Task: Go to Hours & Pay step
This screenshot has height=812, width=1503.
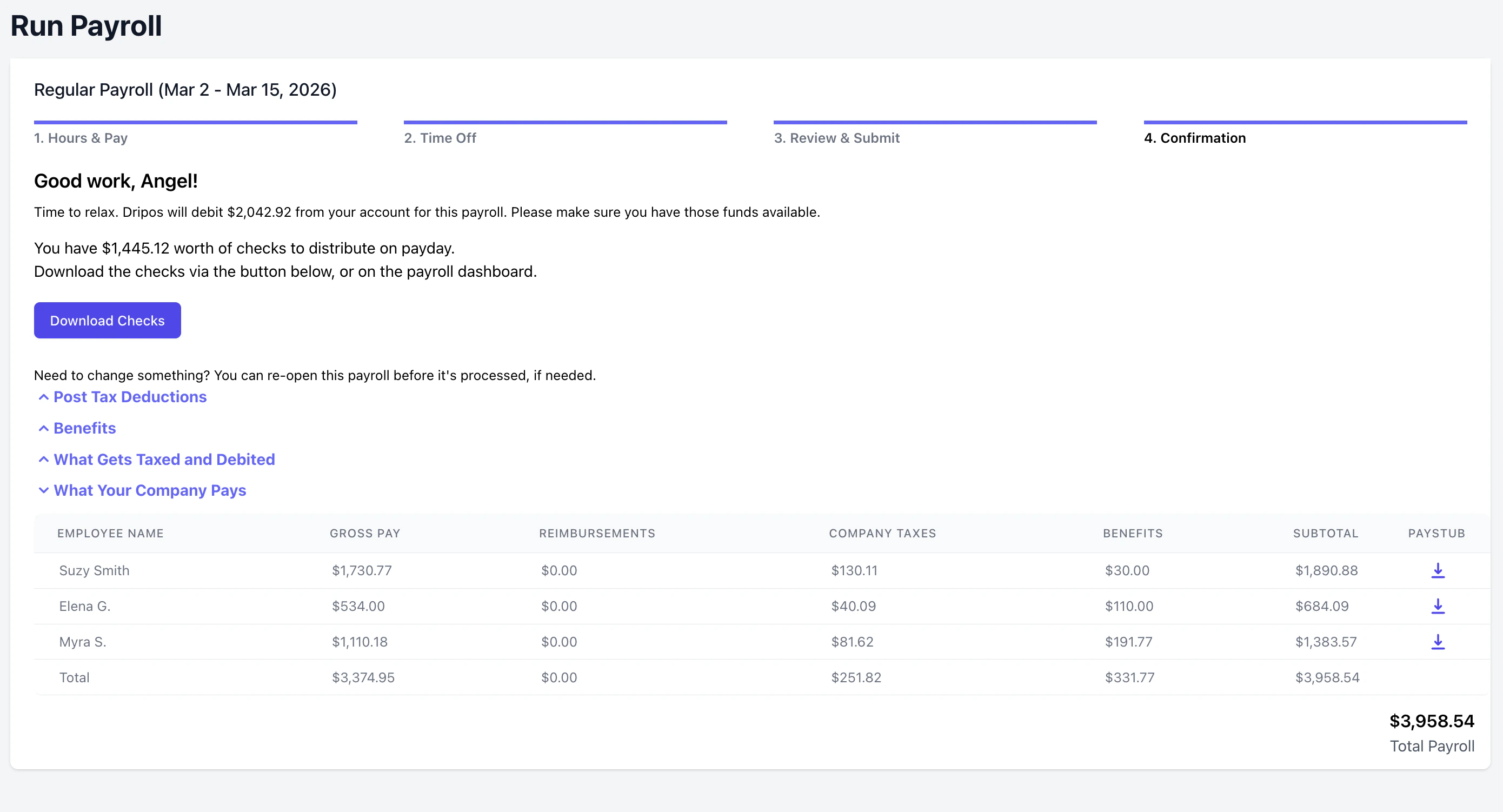Action: click(x=81, y=138)
